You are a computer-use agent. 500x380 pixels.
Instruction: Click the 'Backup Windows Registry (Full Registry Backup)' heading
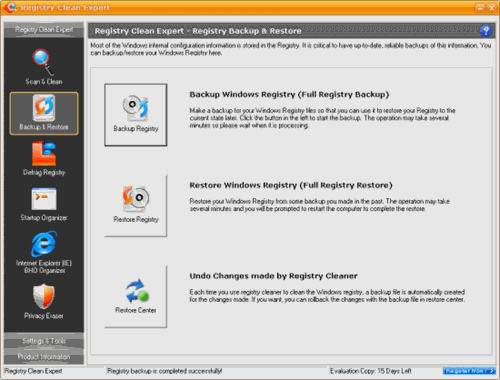[289, 94]
